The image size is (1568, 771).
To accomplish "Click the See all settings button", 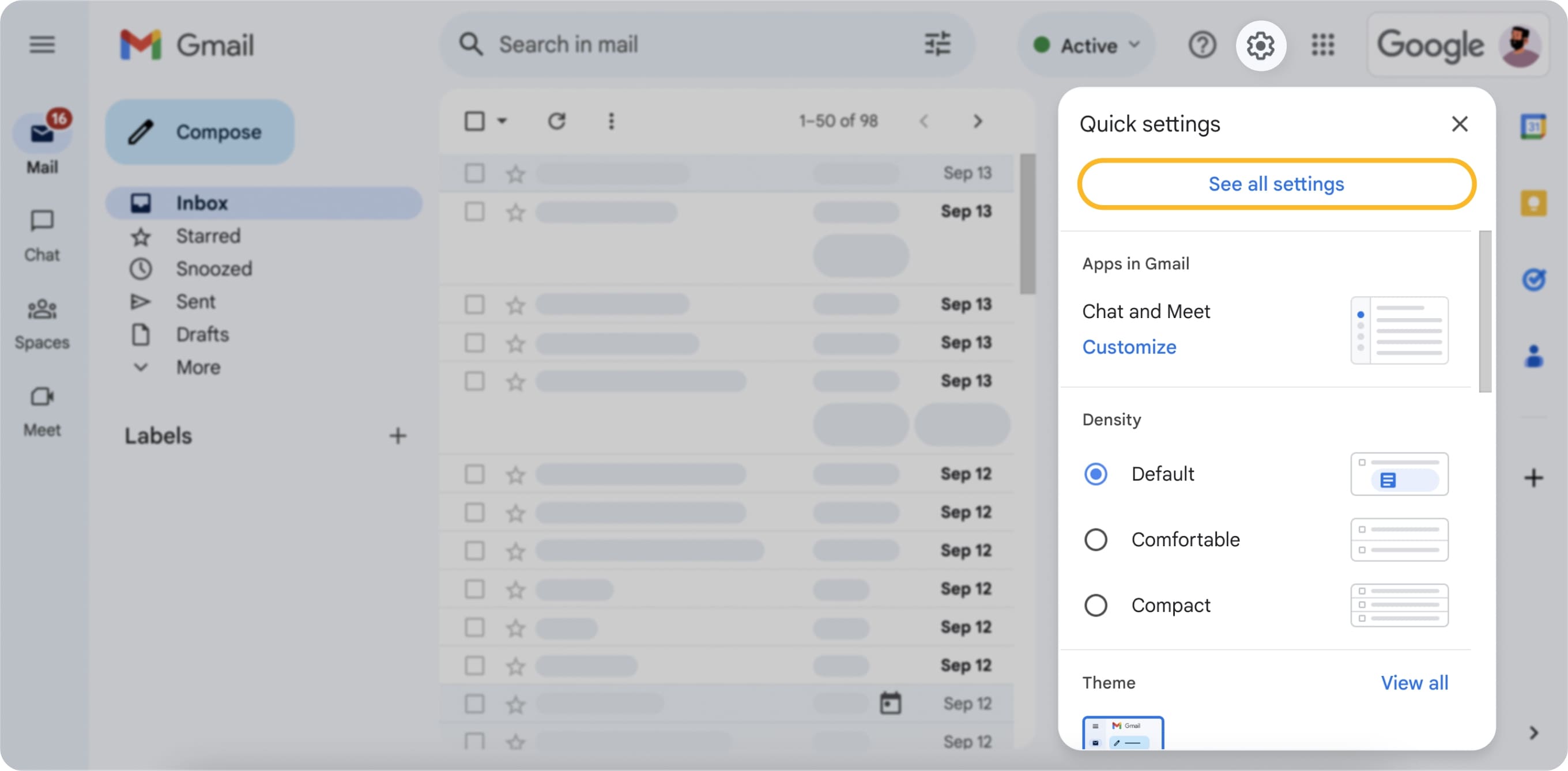I will tap(1276, 184).
